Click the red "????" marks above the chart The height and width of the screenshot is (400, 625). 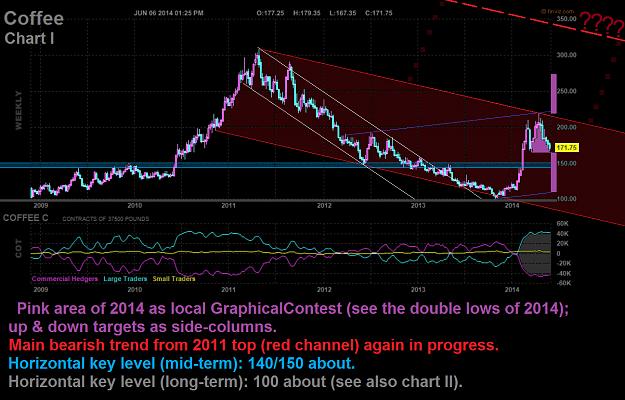(601, 23)
